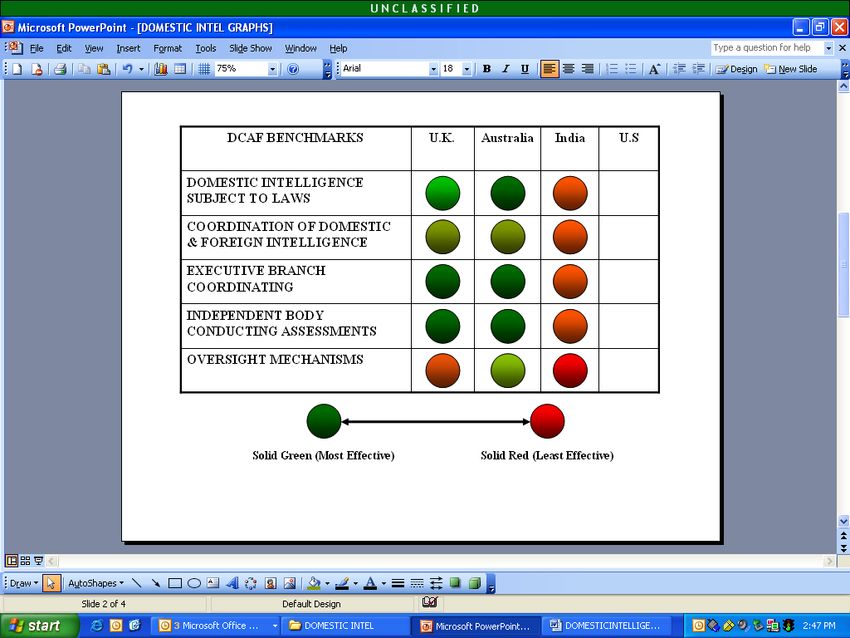The width and height of the screenshot is (850, 638).
Task: Insert WordArt
Action: [x=232, y=583]
